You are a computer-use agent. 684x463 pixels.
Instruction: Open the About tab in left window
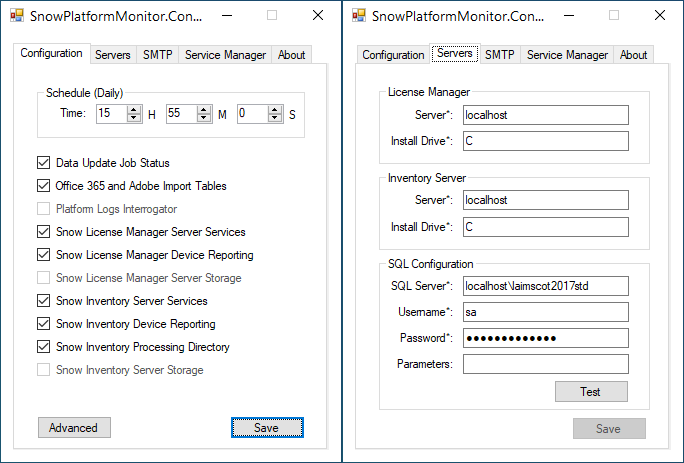click(x=291, y=55)
